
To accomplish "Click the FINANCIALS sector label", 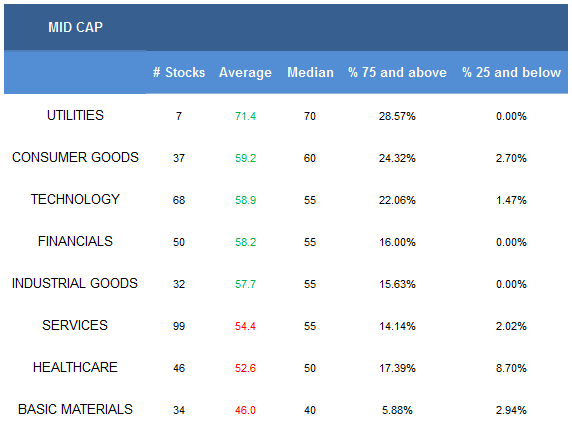I will click(75, 241).
